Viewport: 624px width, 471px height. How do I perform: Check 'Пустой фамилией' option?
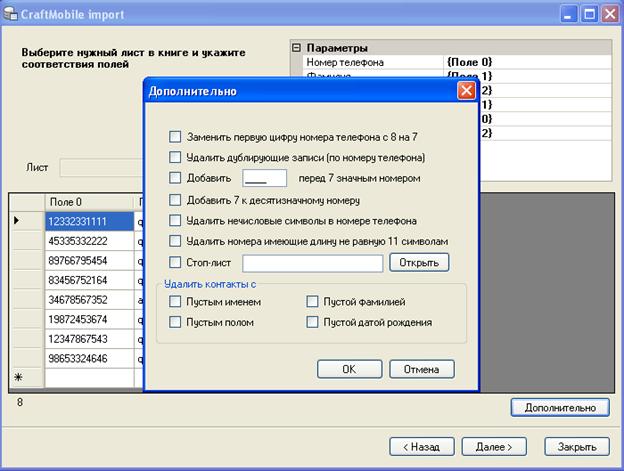point(312,302)
